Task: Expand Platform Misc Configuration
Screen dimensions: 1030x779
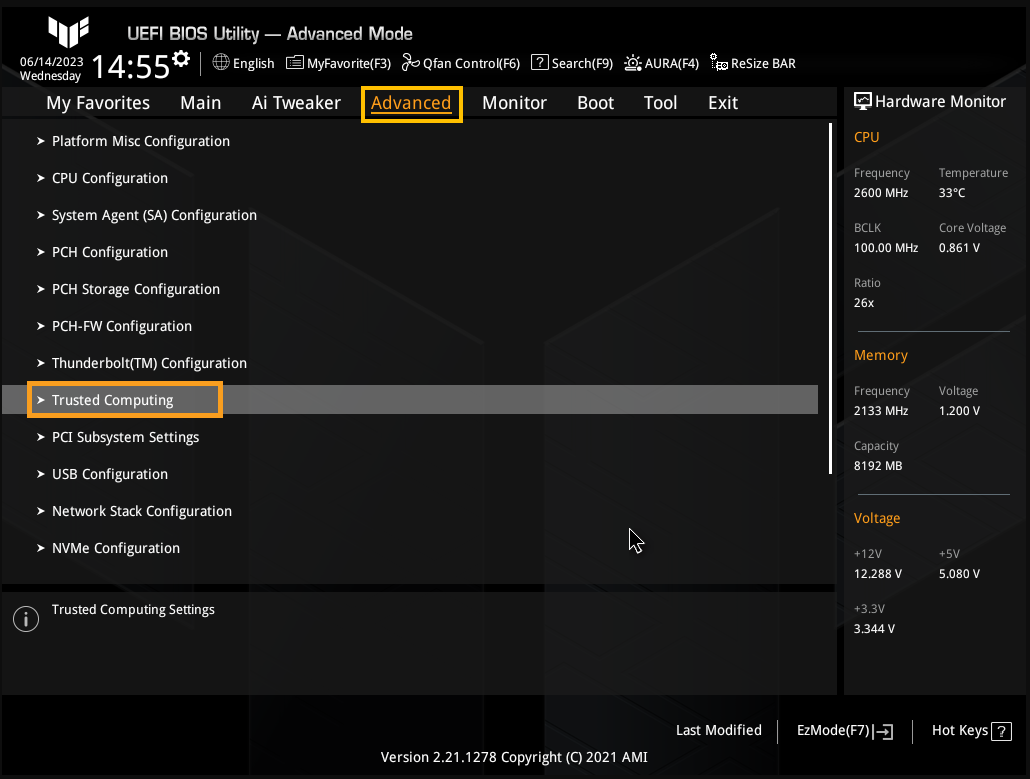Action: pyautogui.click(x=140, y=141)
